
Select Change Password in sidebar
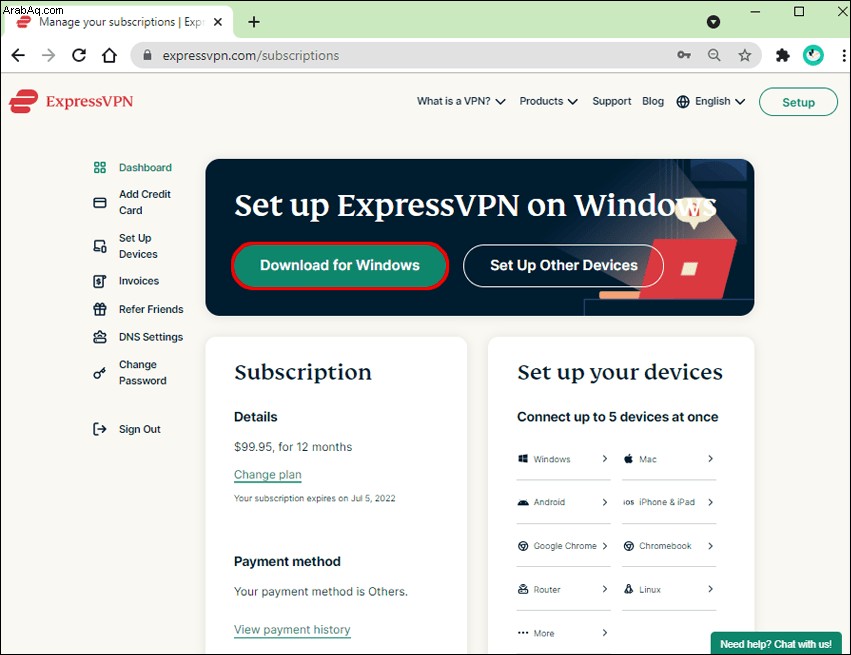click(143, 373)
